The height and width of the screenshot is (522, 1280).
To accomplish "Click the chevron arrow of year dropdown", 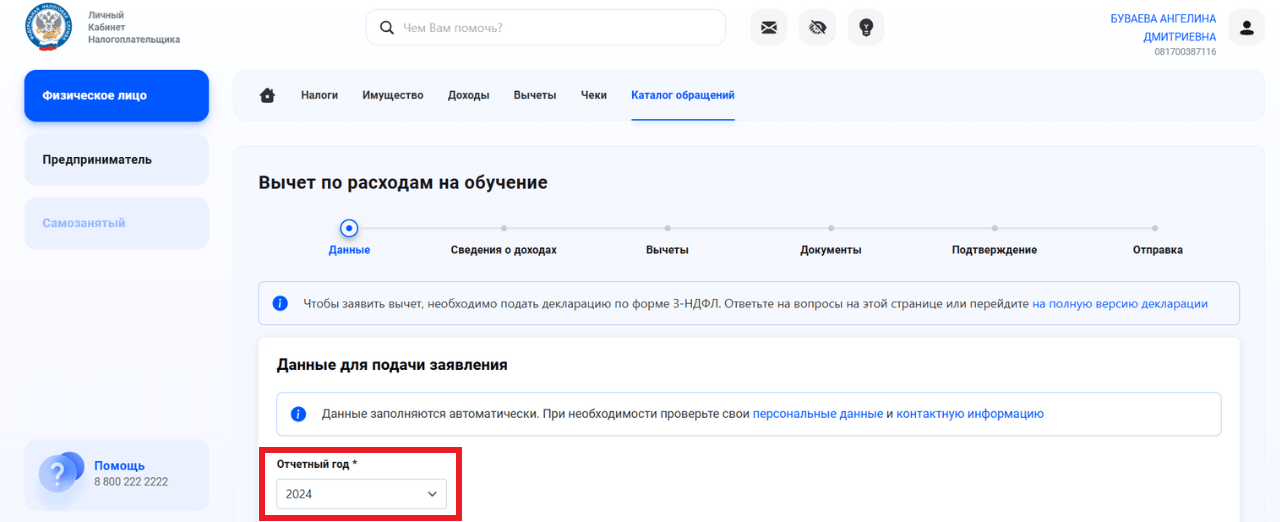I will coord(432,494).
